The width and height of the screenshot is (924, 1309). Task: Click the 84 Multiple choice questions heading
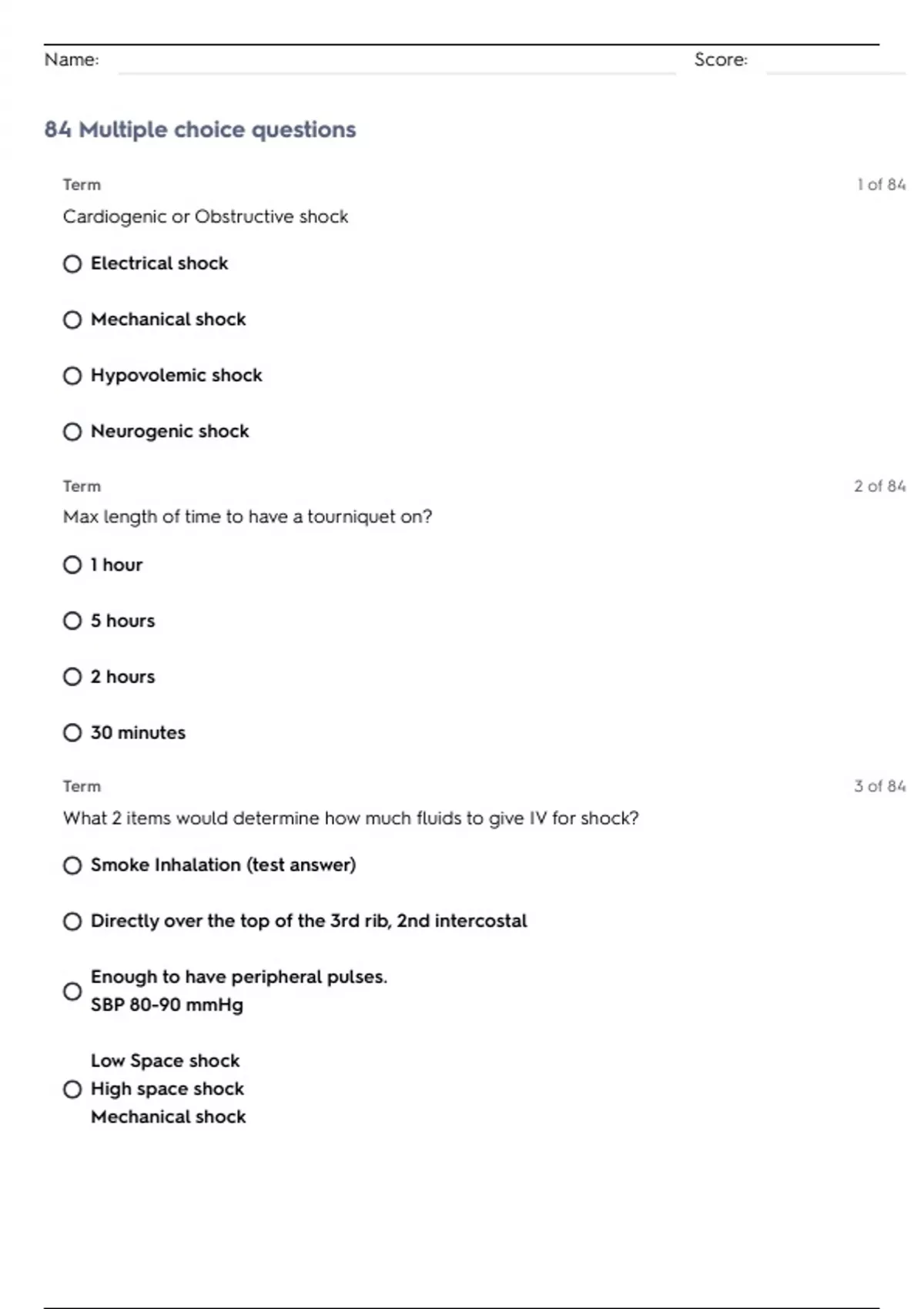point(200,129)
